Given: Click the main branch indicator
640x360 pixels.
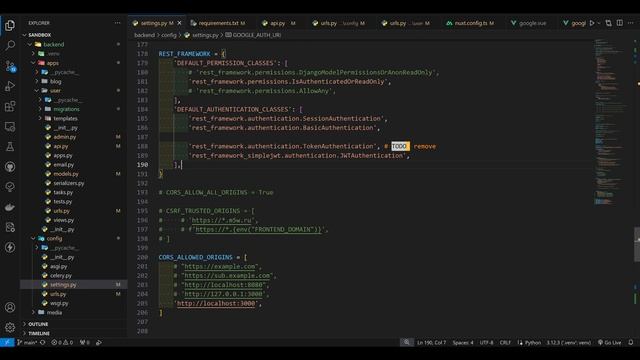Looking at the screenshot, I should tap(27, 342).
